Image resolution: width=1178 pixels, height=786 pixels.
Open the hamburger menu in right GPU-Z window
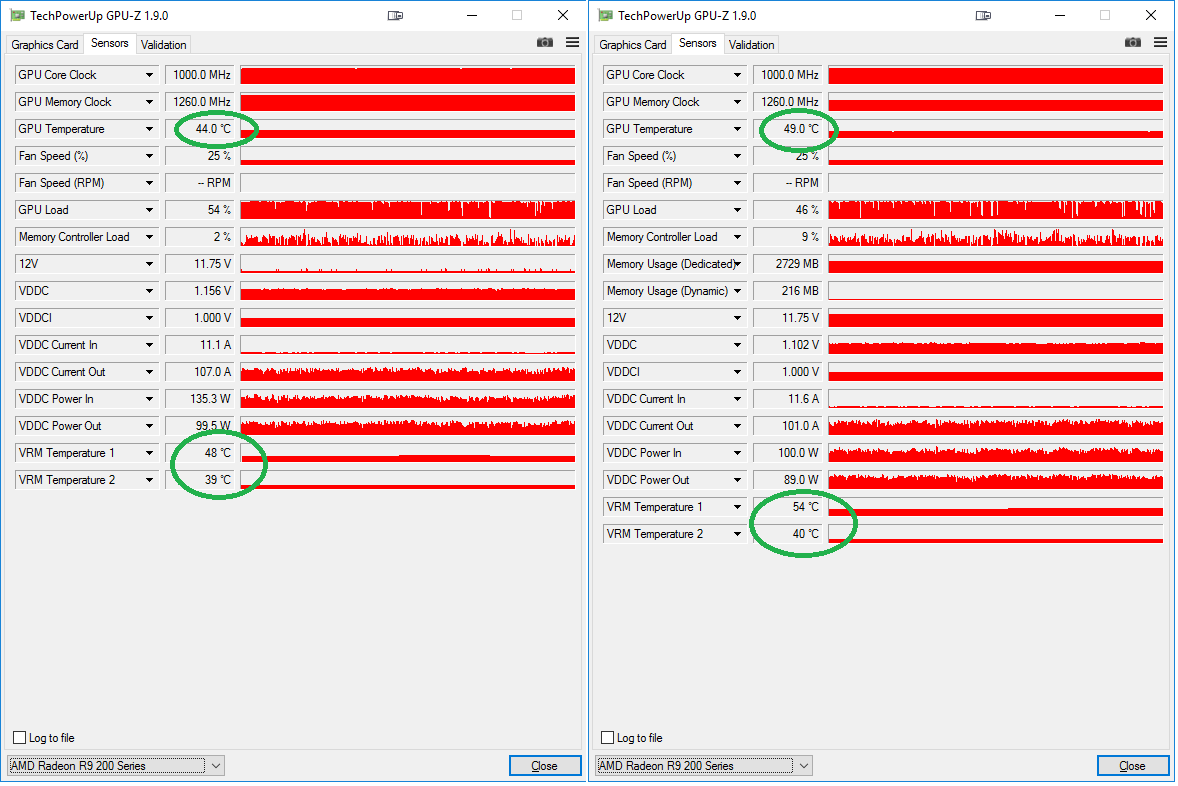pos(1161,43)
